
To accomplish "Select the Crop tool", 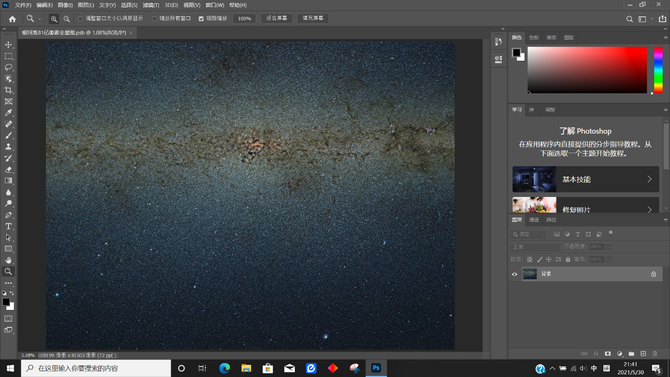I will click(x=8, y=90).
